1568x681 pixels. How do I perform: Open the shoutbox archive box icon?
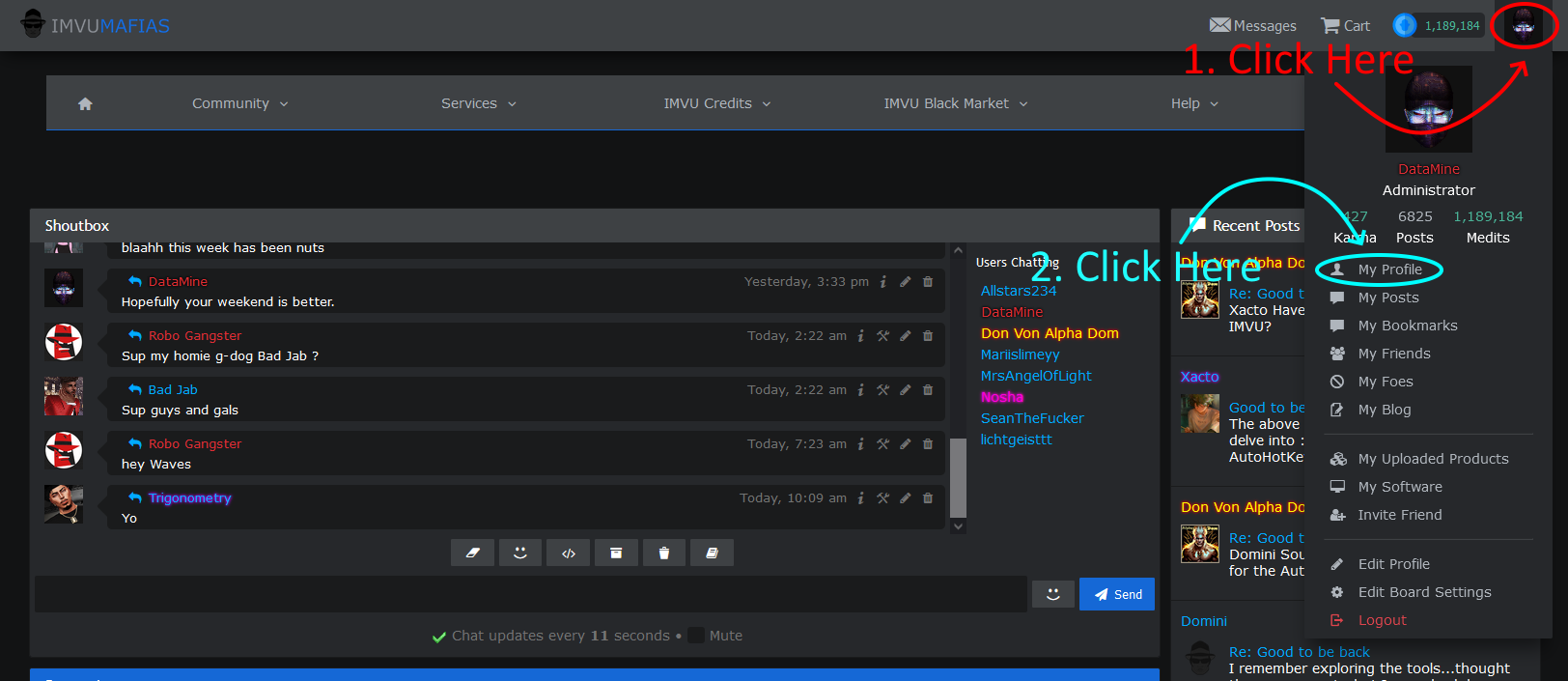[616, 553]
